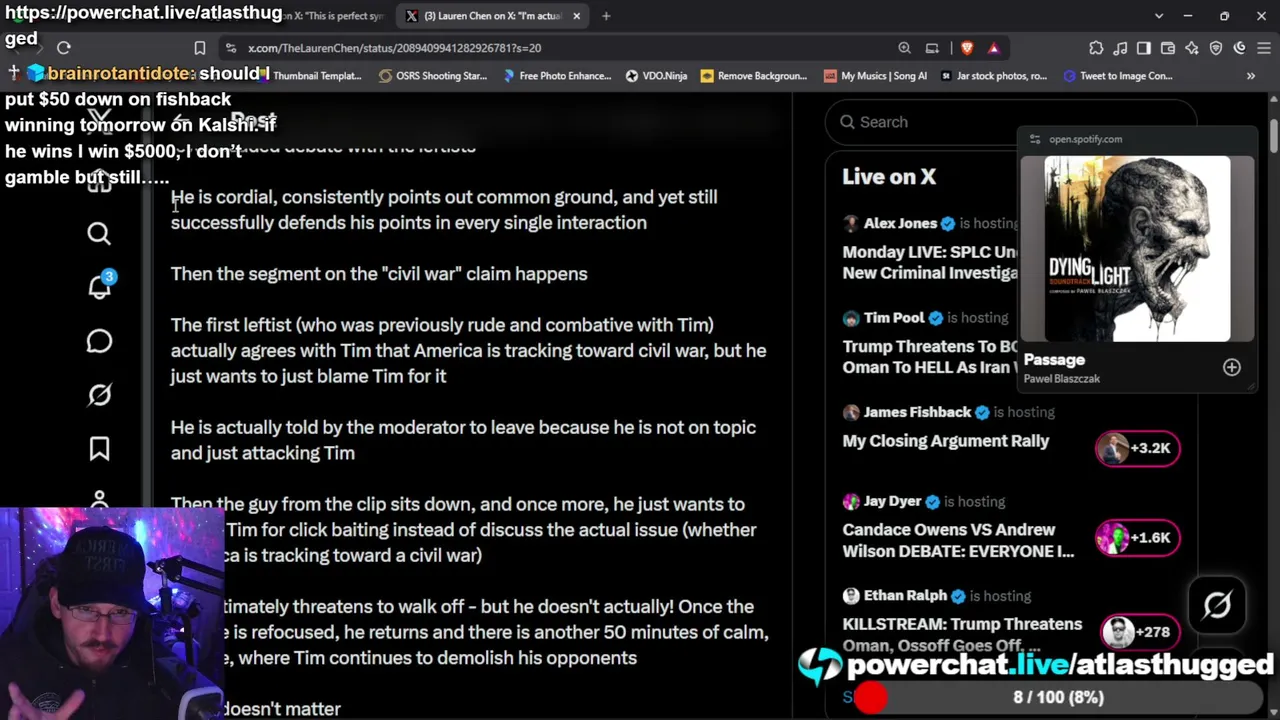
Task: Click the Dying Light album cover thumbnail
Action: coord(1137,248)
